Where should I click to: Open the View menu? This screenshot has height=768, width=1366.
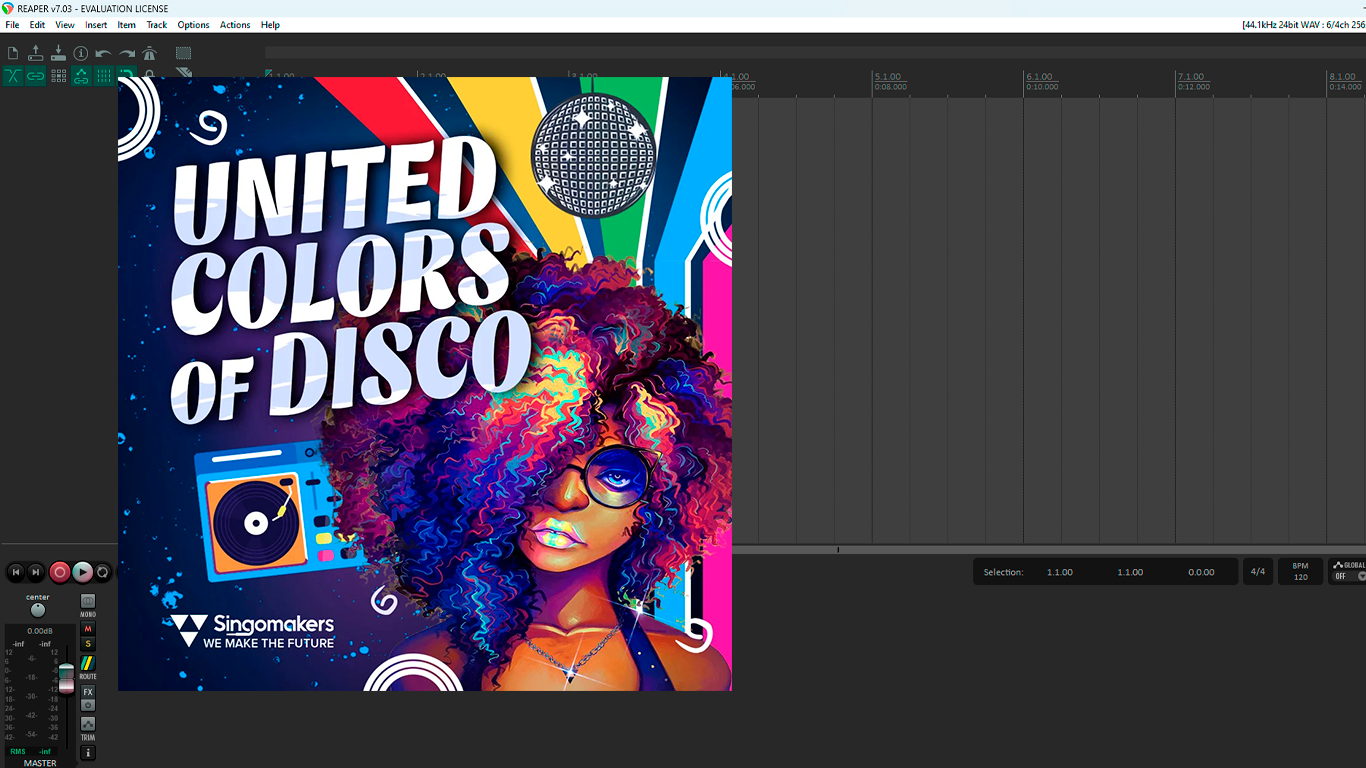(65, 25)
